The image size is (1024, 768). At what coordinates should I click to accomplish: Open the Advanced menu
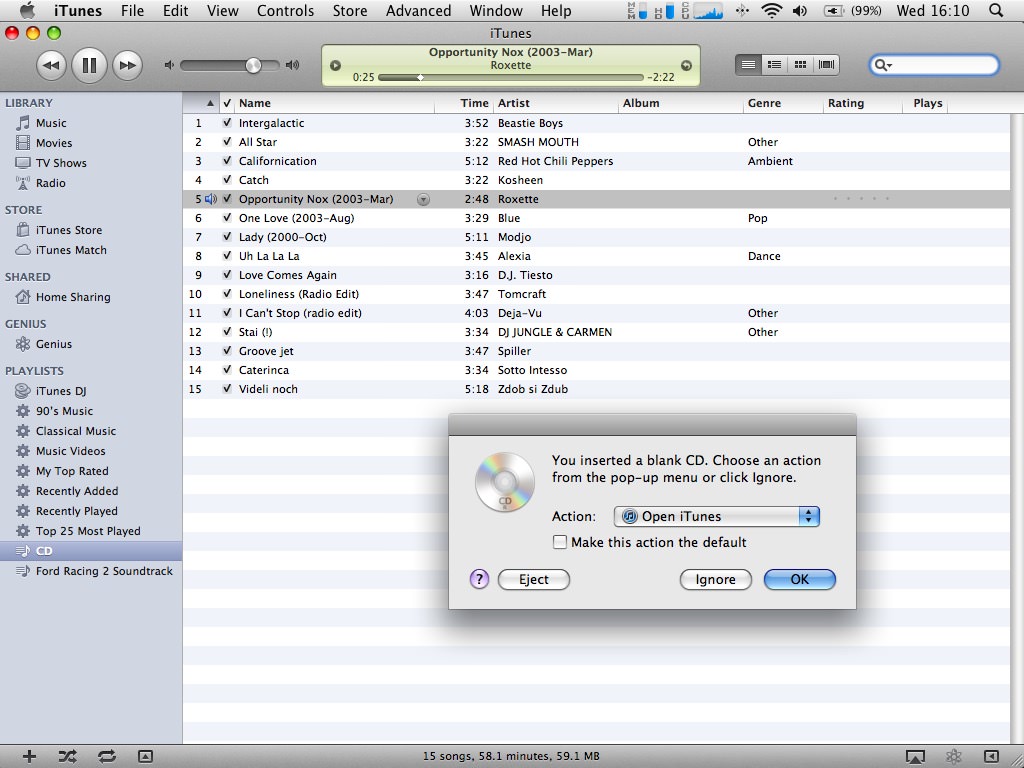coord(419,11)
